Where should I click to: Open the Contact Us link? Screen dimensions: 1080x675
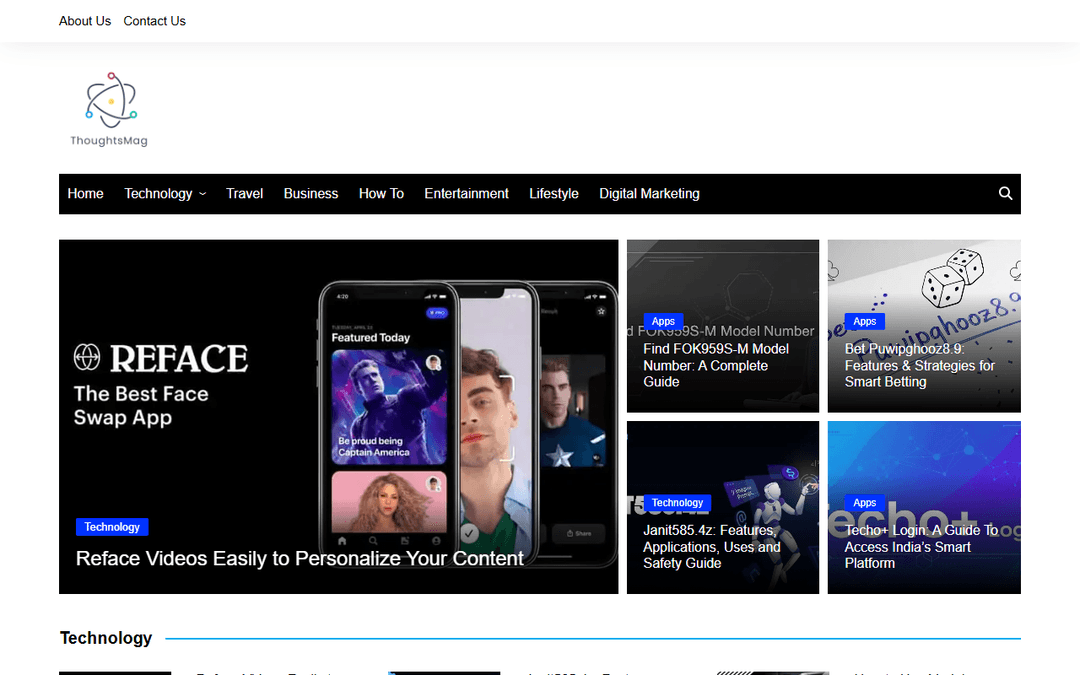[154, 21]
